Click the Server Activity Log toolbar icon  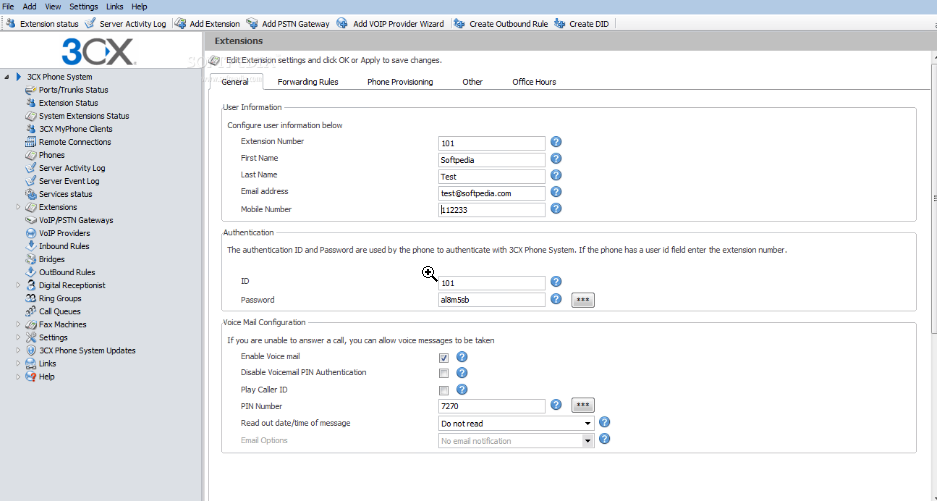(x=91, y=23)
